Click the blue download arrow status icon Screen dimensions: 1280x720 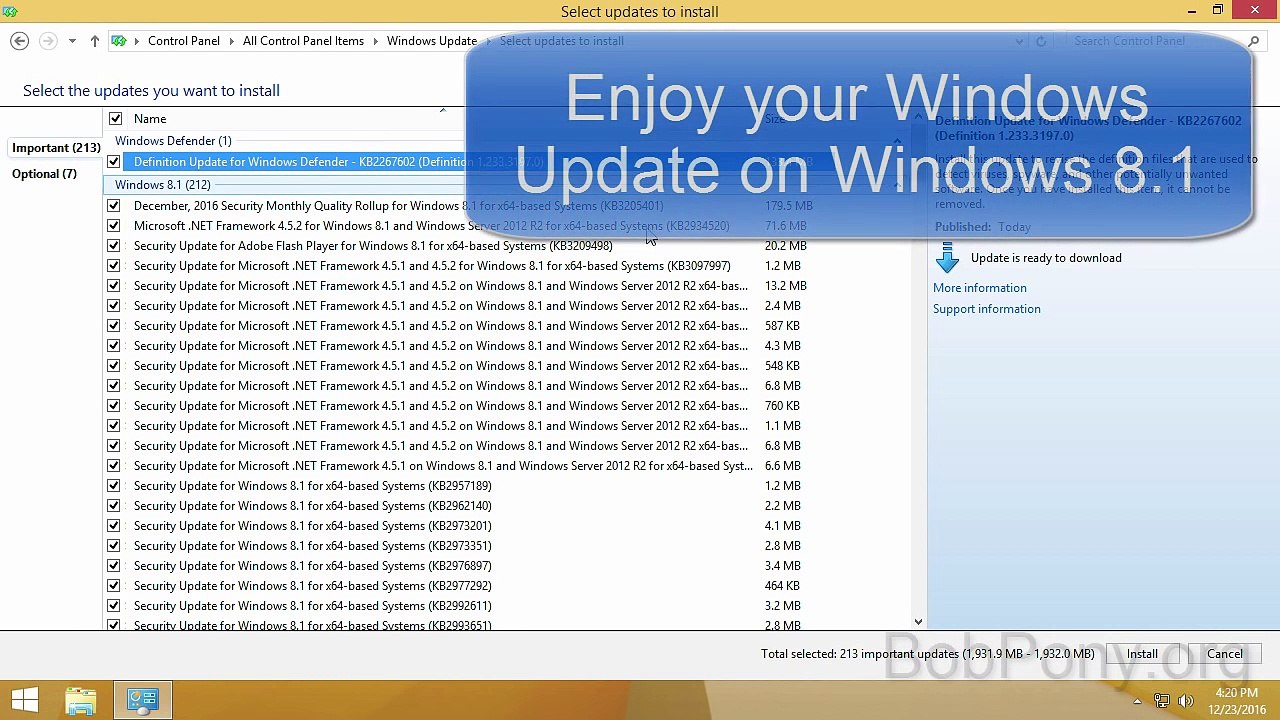coord(947,258)
